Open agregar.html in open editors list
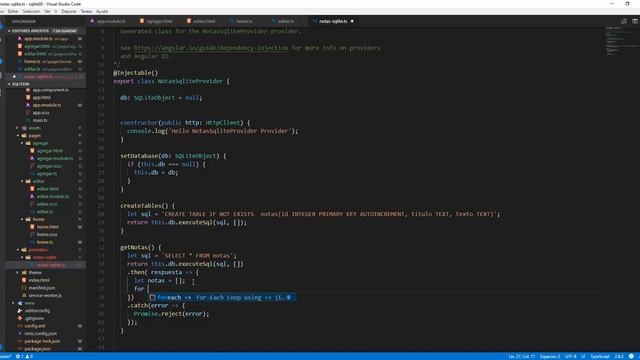The height and width of the screenshot is (360, 640). tap(46, 47)
